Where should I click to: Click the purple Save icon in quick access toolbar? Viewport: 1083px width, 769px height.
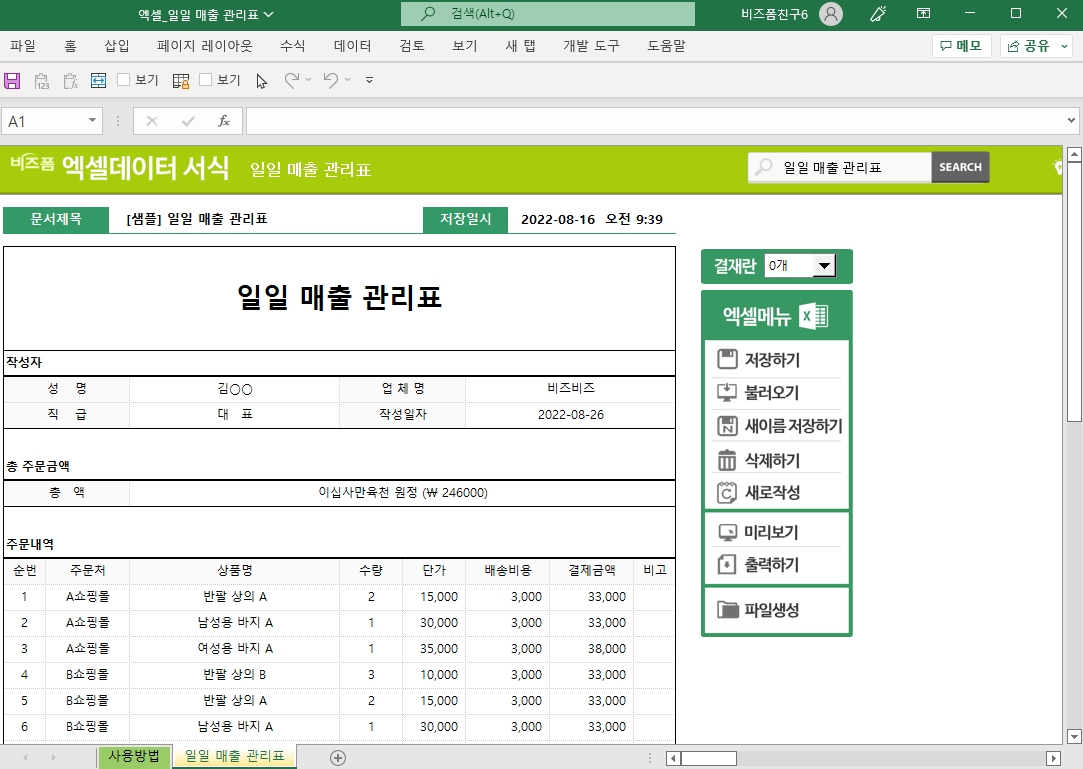pos(13,81)
